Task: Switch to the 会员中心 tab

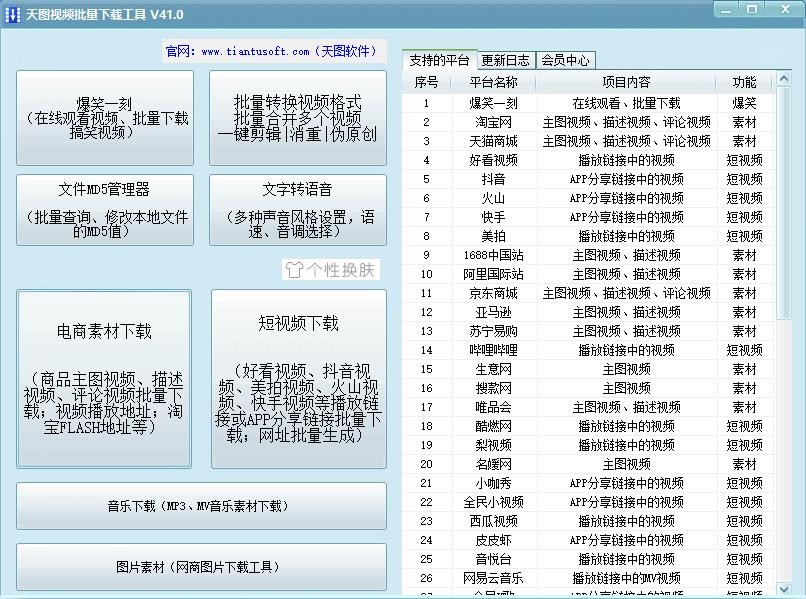Action: click(565, 60)
